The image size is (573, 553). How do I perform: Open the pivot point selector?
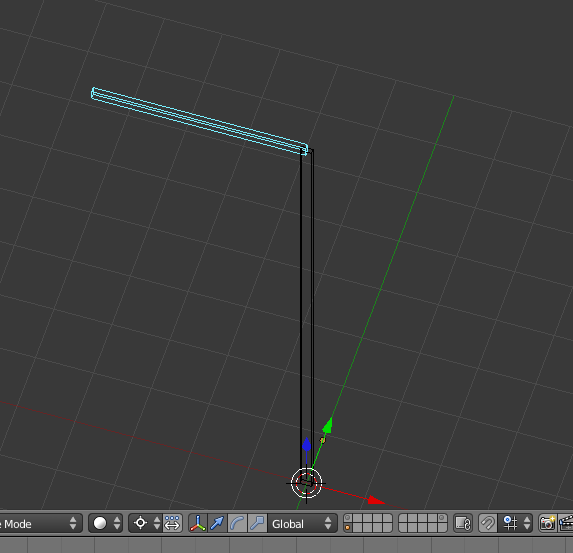pos(146,523)
